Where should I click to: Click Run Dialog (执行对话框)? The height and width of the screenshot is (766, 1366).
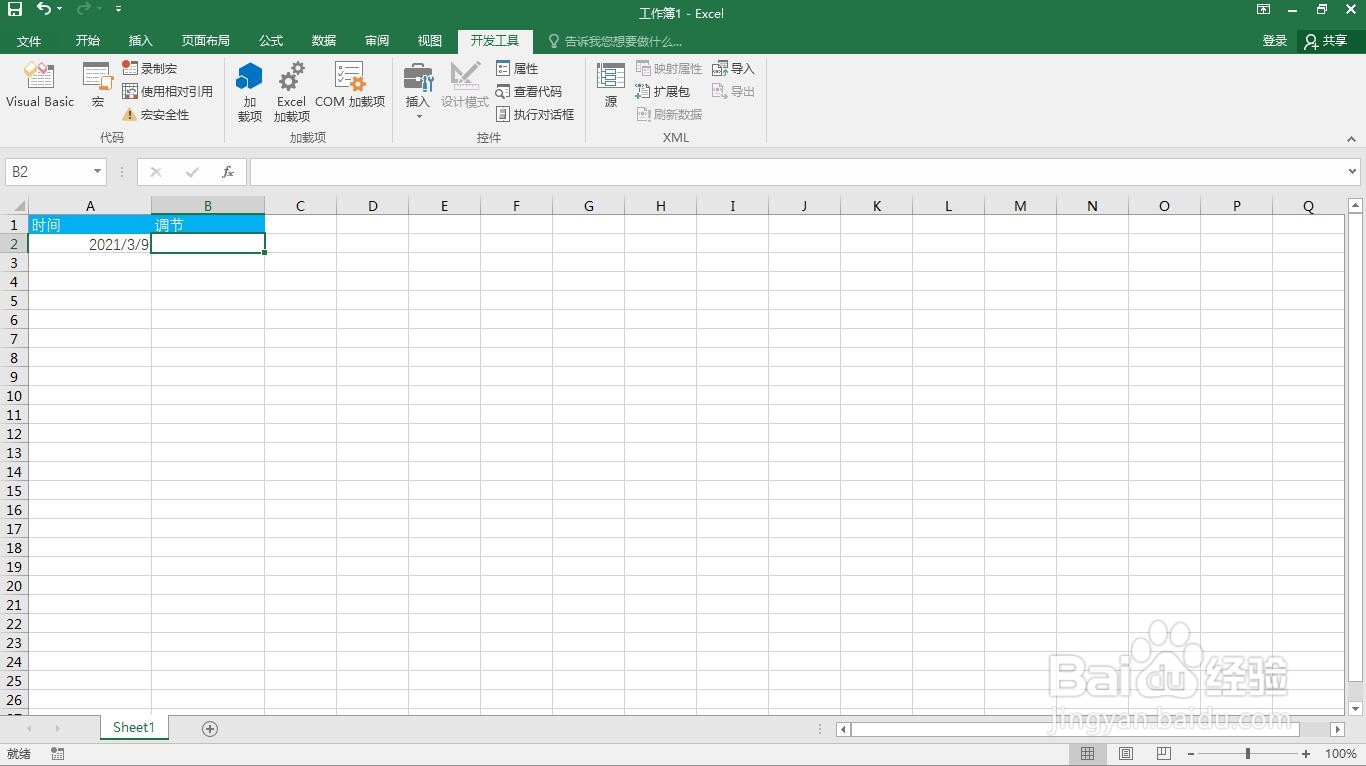tap(535, 114)
